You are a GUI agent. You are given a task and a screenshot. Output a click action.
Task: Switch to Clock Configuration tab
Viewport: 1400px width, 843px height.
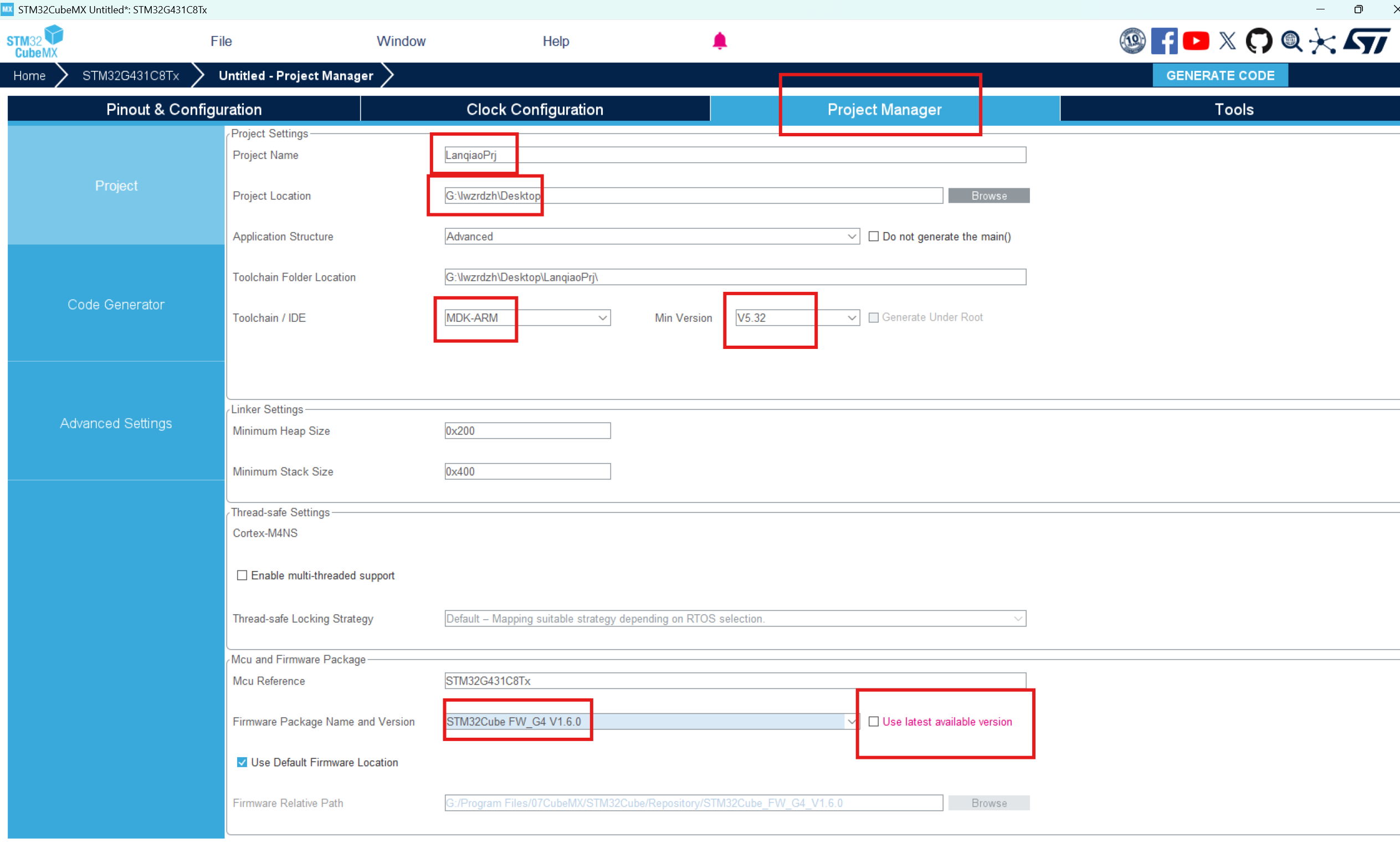click(535, 109)
